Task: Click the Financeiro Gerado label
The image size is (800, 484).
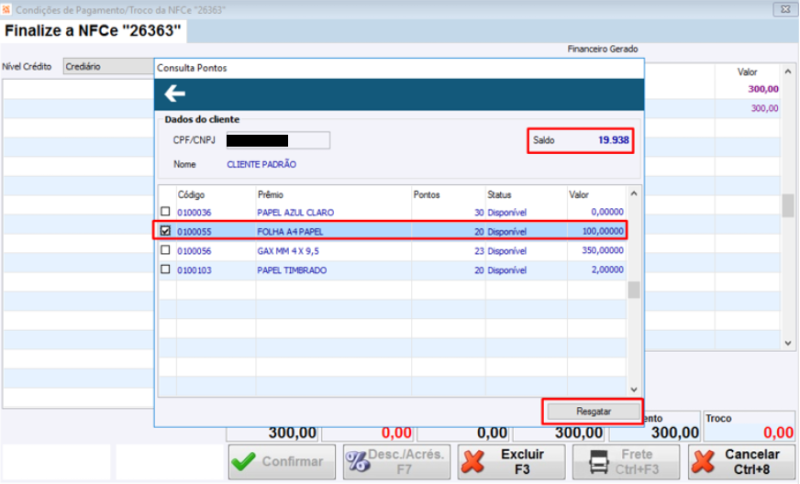Action: coord(603,49)
